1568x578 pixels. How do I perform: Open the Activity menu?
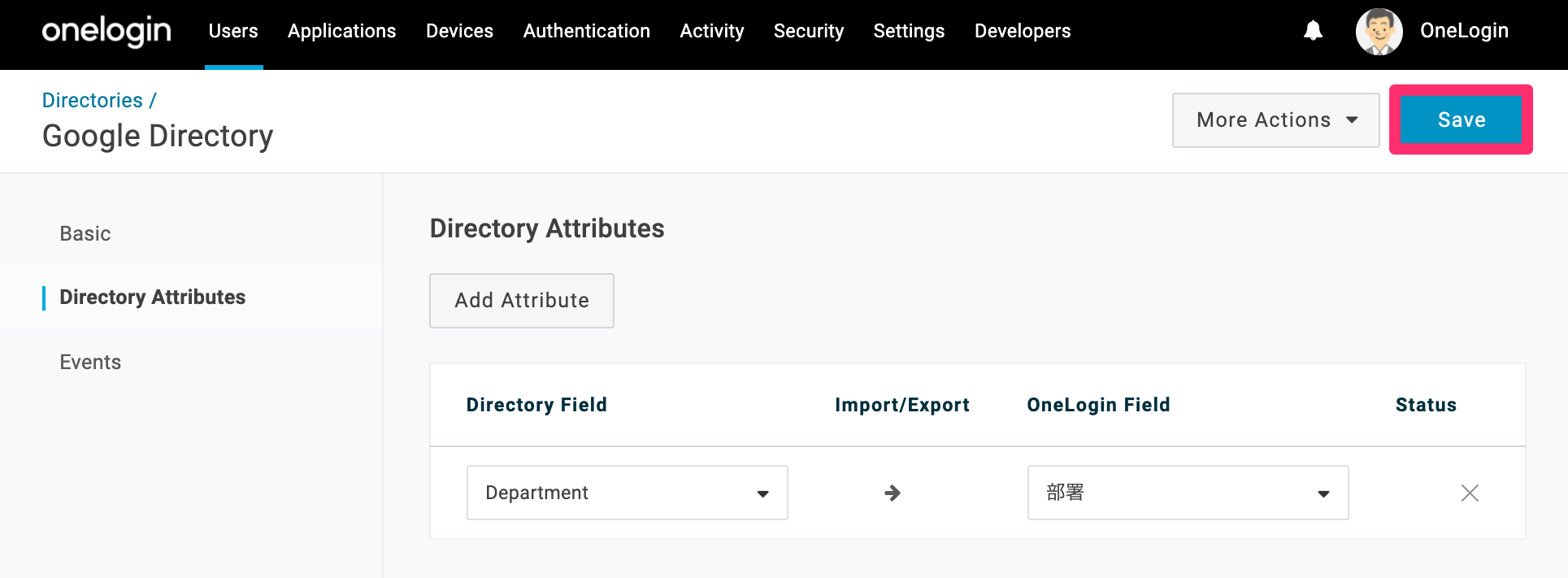[x=711, y=31]
